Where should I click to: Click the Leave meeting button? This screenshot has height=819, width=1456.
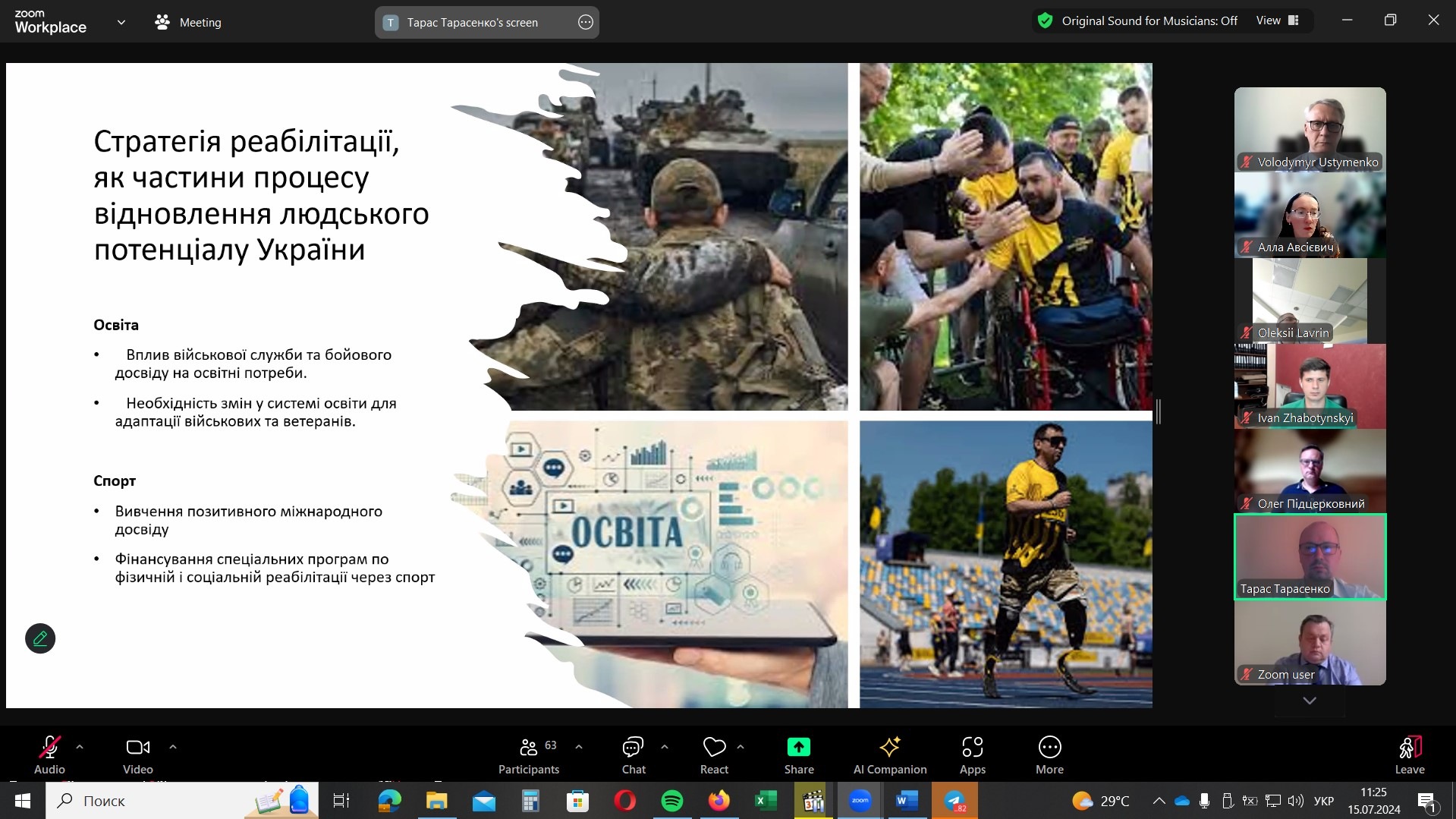1409,755
